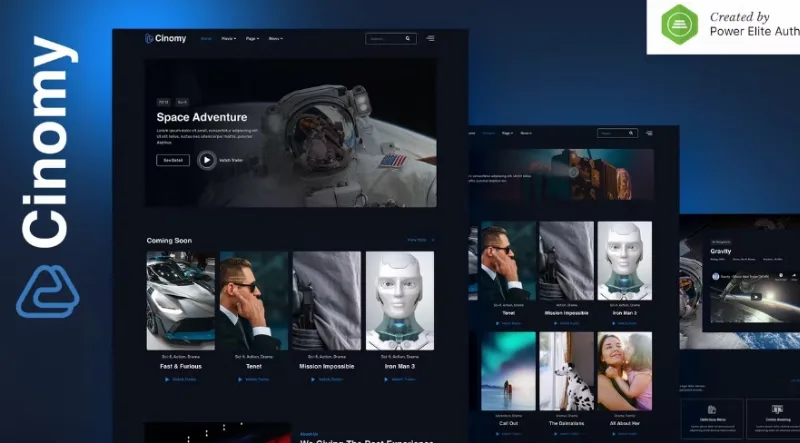Click play icon under Iron Man 3 in Coming Soon

coord(386,380)
